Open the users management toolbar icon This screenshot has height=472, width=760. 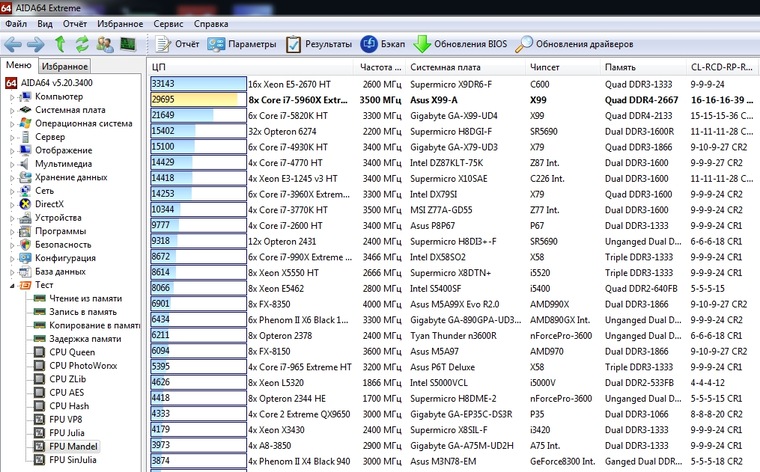(105, 44)
